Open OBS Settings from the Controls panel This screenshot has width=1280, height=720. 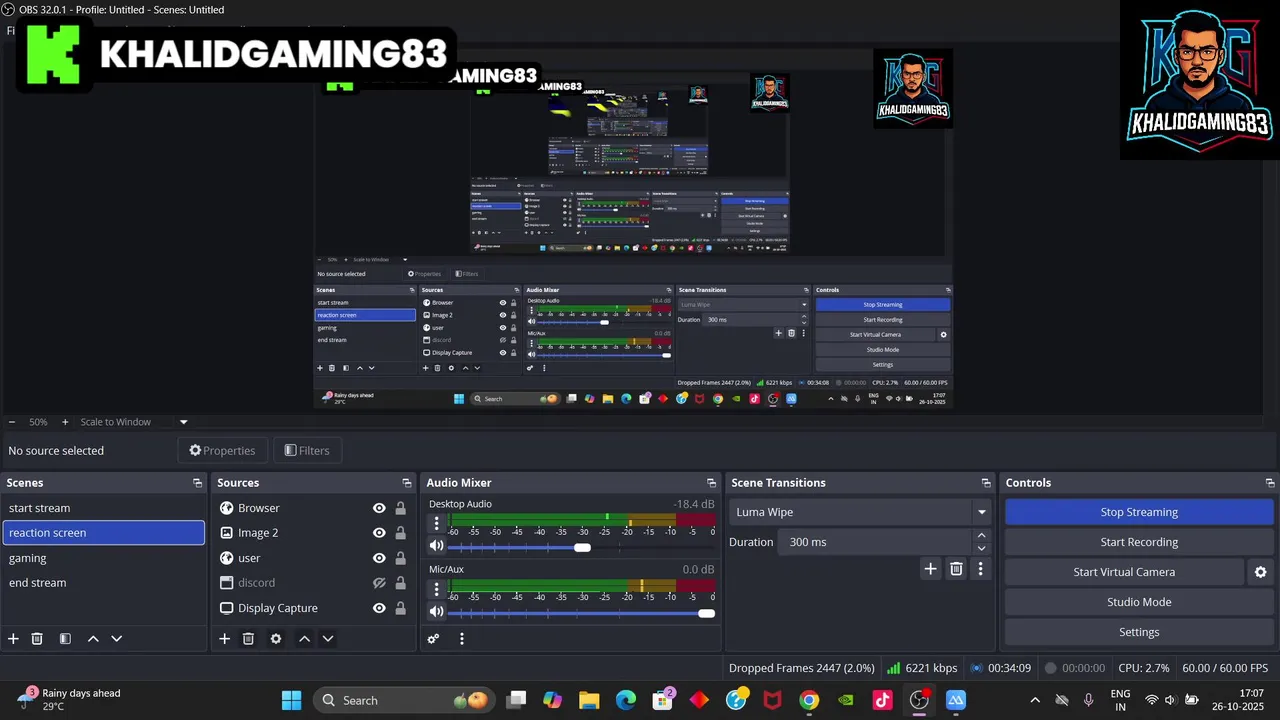1139,632
